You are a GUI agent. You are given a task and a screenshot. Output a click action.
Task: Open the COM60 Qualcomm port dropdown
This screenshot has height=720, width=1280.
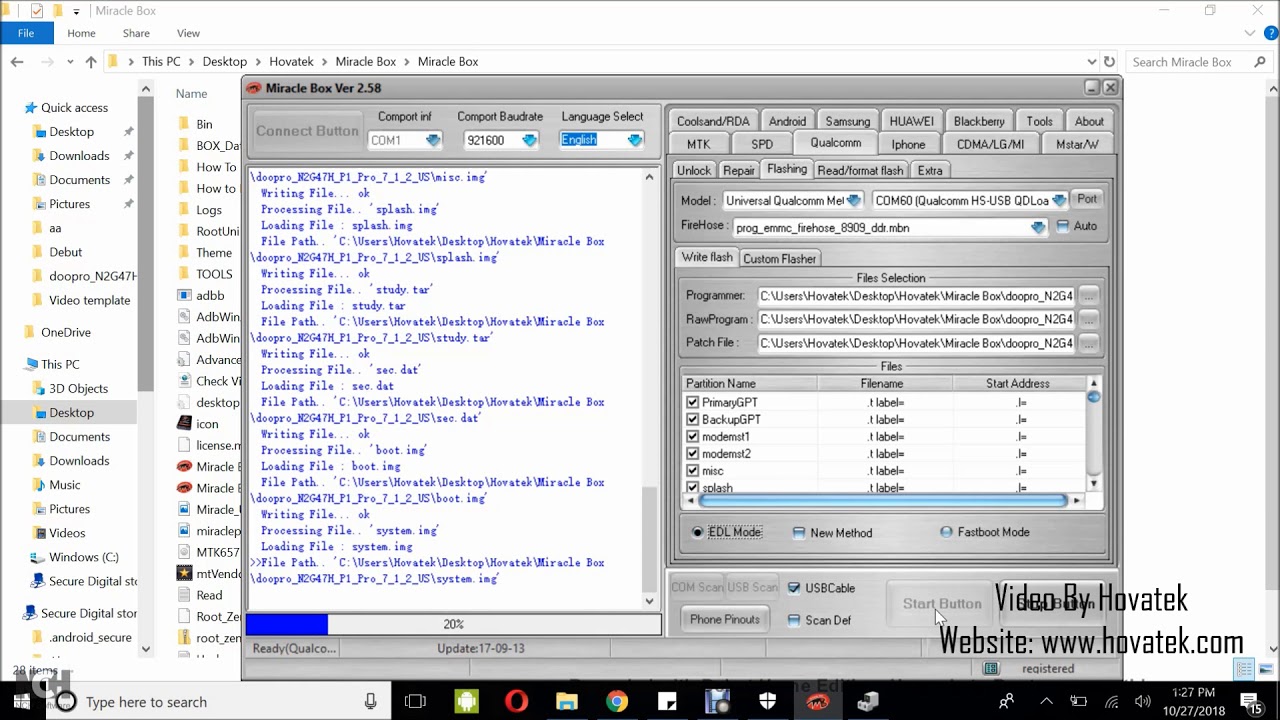[1059, 200]
